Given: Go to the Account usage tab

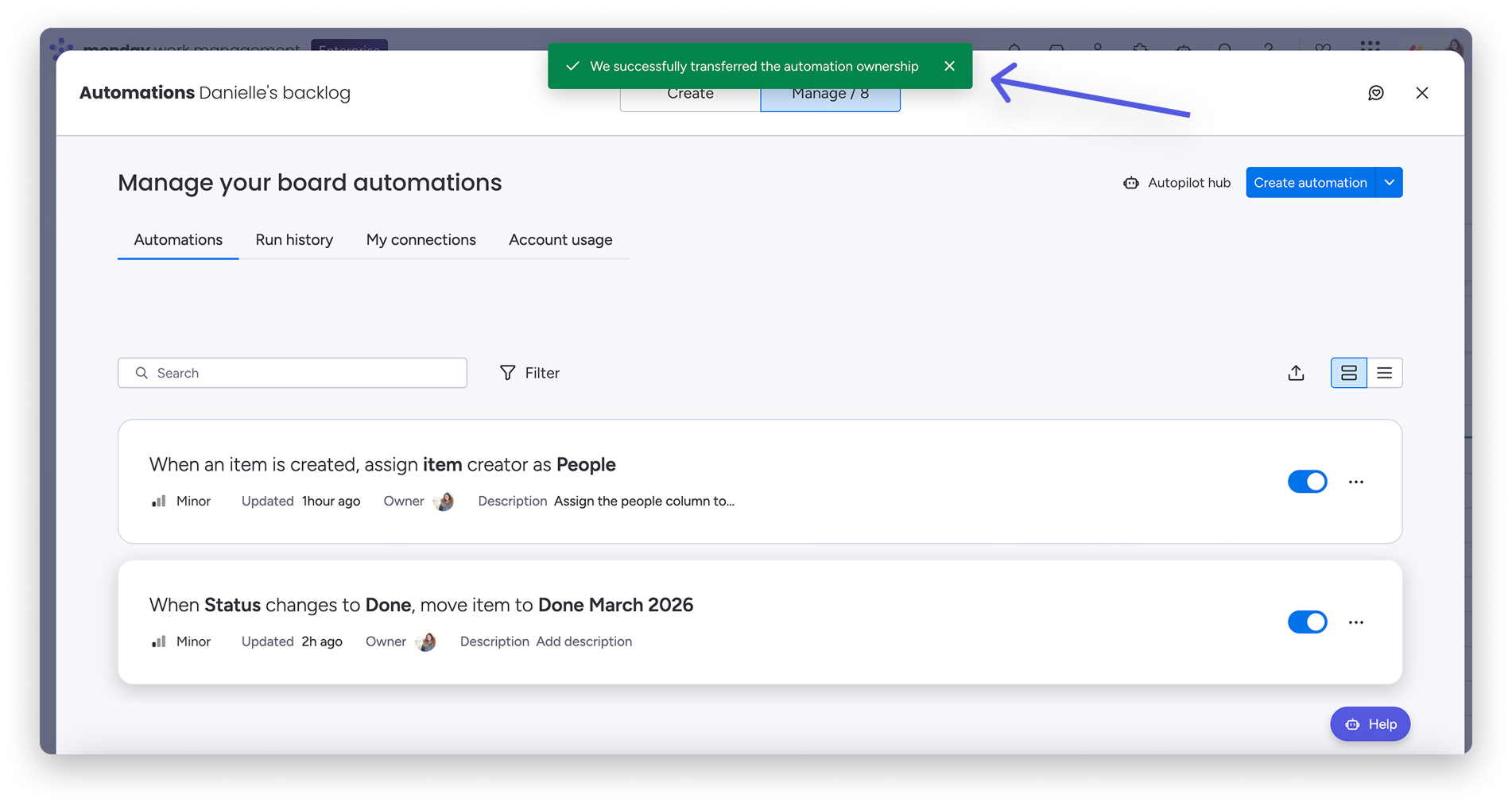Looking at the screenshot, I should 560,240.
